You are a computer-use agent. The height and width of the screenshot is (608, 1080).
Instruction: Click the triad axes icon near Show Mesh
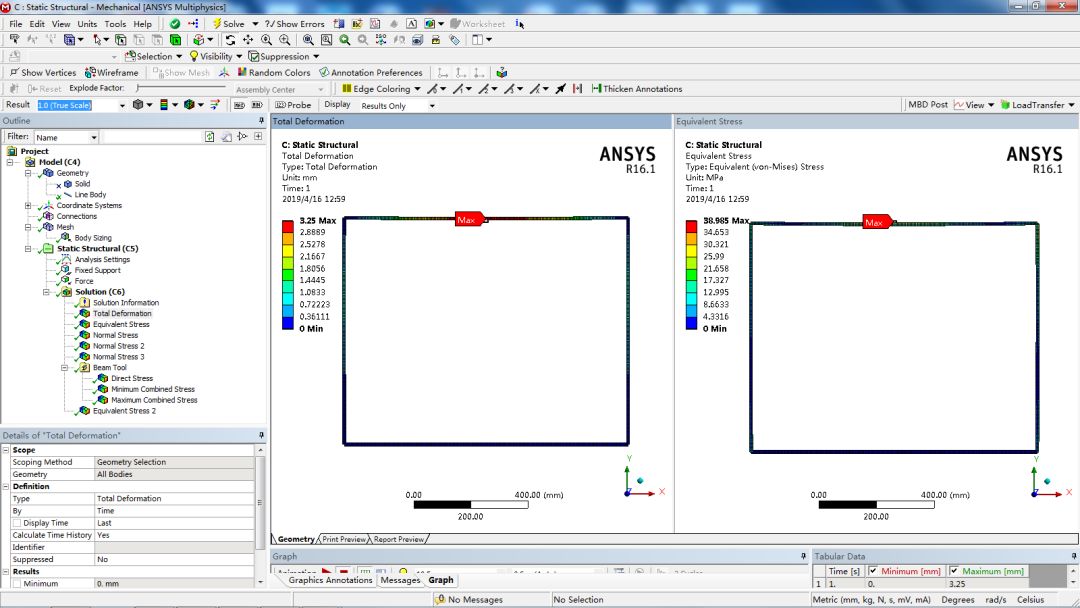[x=224, y=72]
